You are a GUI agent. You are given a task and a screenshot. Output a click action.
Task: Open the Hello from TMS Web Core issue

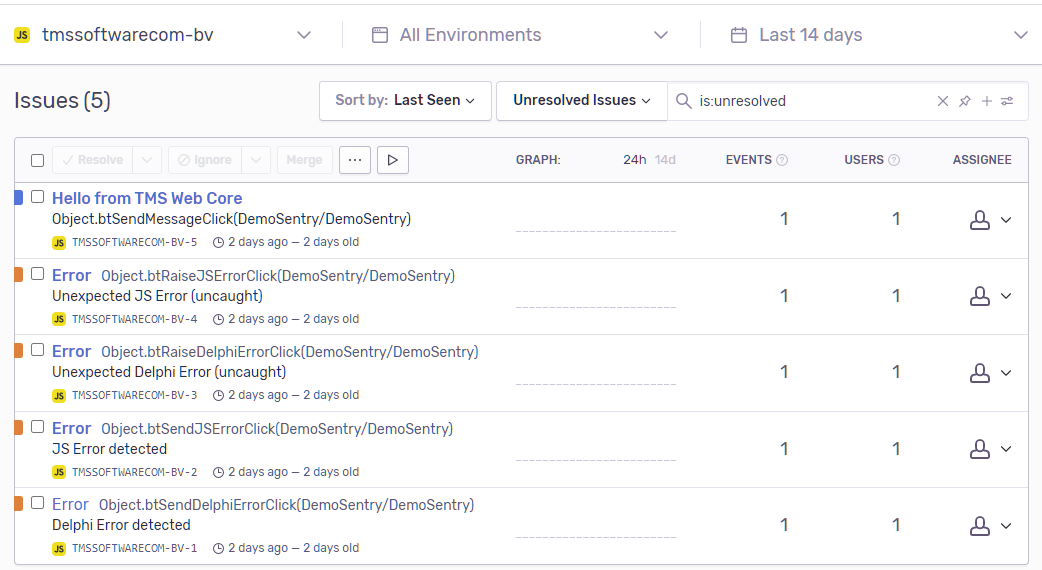tap(147, 198)
